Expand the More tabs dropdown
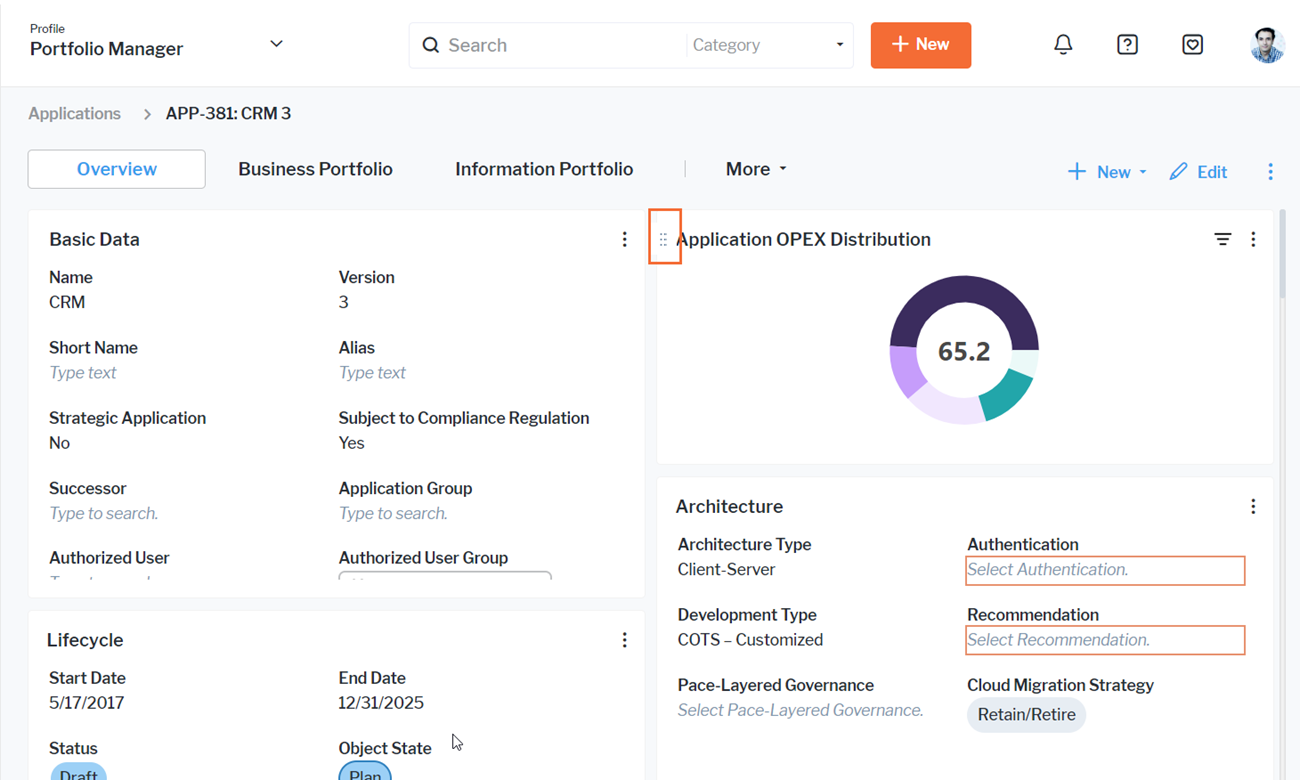Image resolution: width=1300 pixels, height=780 pixels. tap(755, 169)
